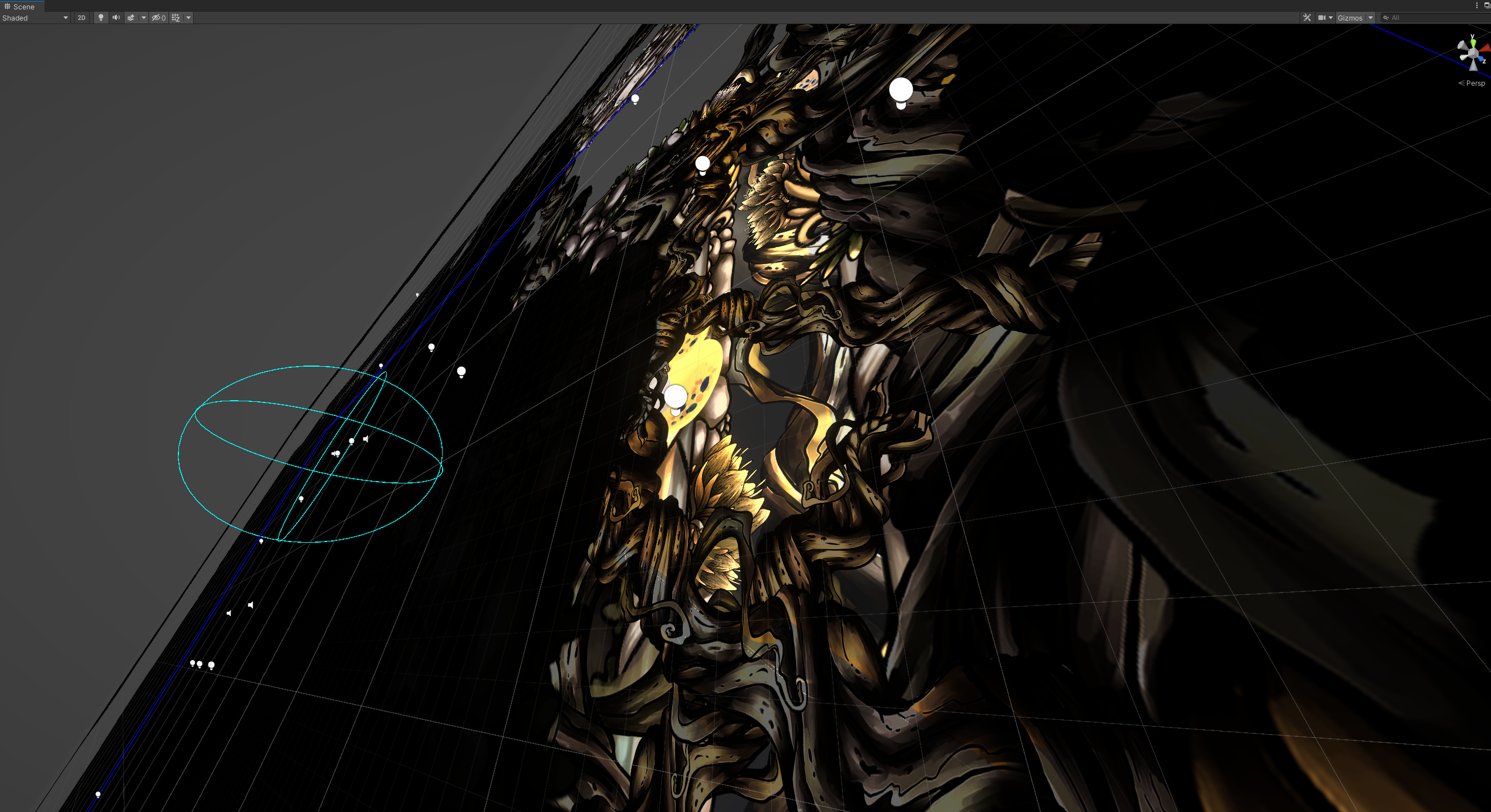1491x812 pixels.
Task: Click audio source speaker gizmo in sphere
Action: point(366,439)
